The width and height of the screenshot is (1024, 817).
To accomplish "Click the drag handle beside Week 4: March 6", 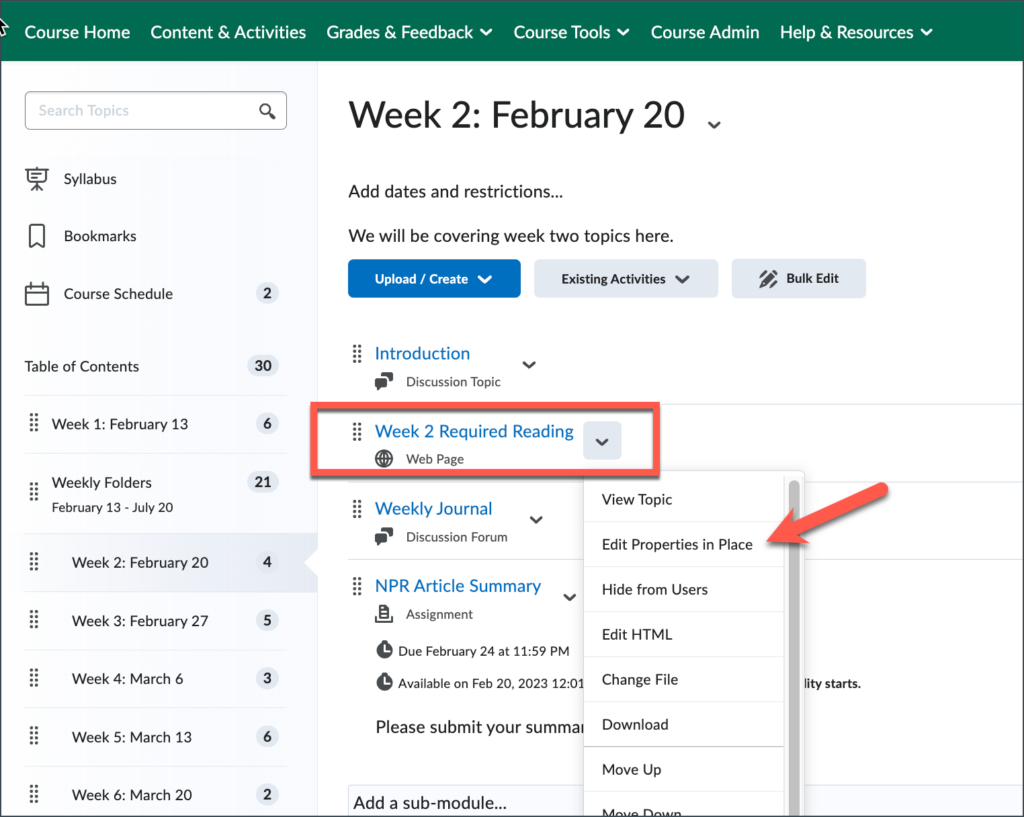I will pyautogui.click(x=34, y=678).
